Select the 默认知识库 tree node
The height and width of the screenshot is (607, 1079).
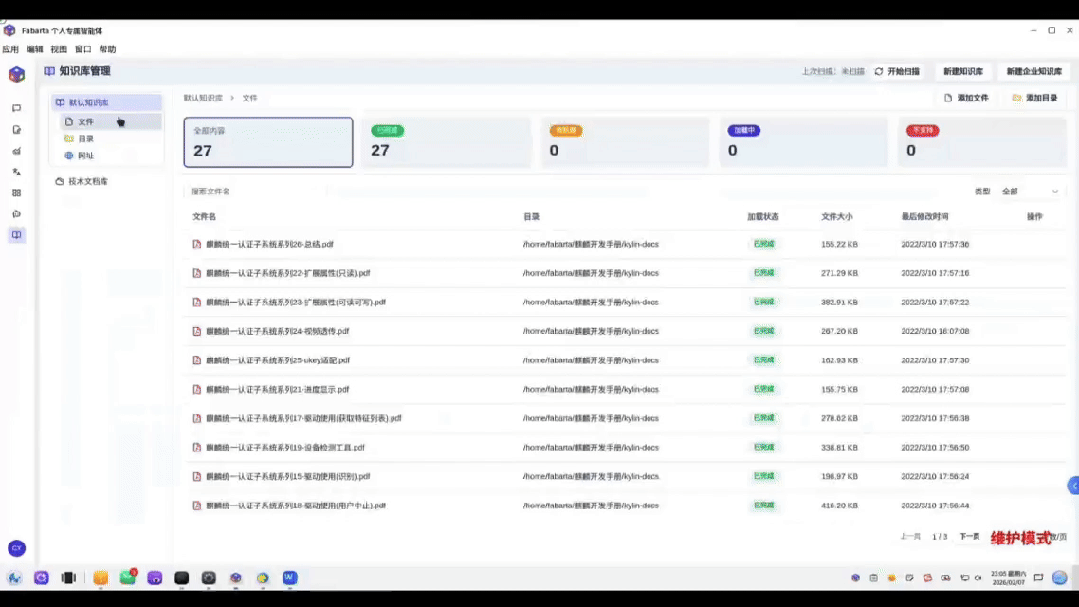coord(88,103)
